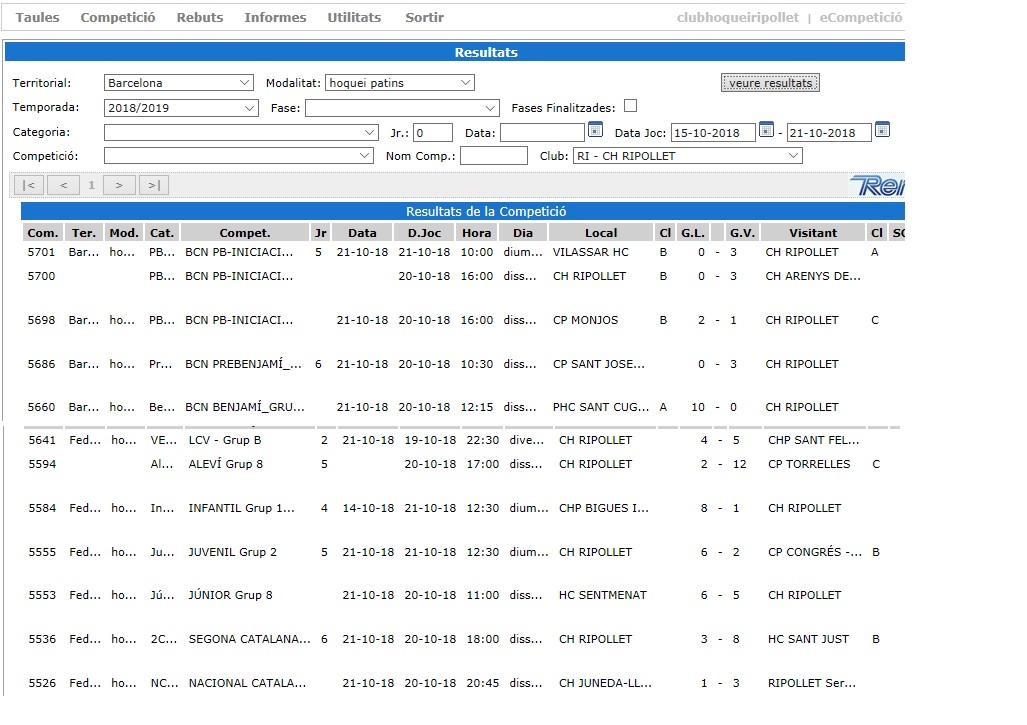The image size is (1027, 725).
Task: Select competition row 5660
Action: click(x=462, y=407)
